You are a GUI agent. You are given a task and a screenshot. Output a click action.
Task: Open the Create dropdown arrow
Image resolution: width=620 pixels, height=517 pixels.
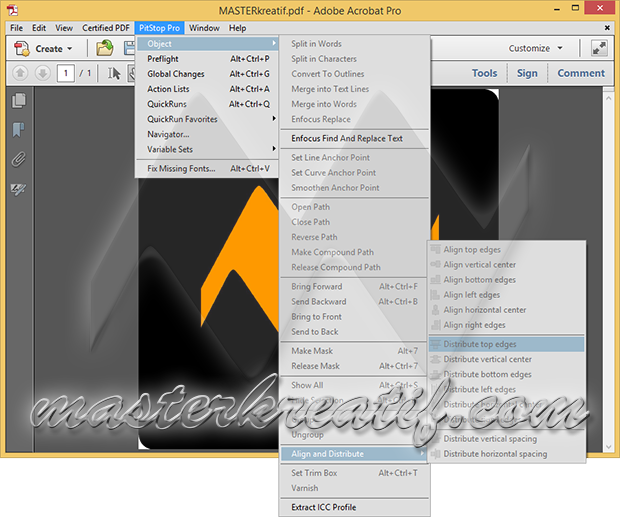coord(70,49)
